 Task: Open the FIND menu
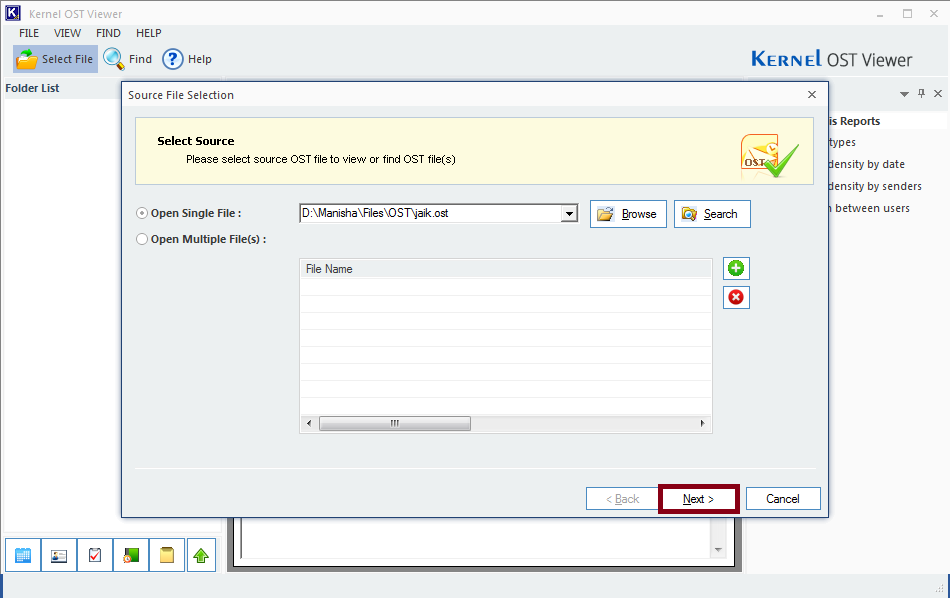click(x=108, y=33)
